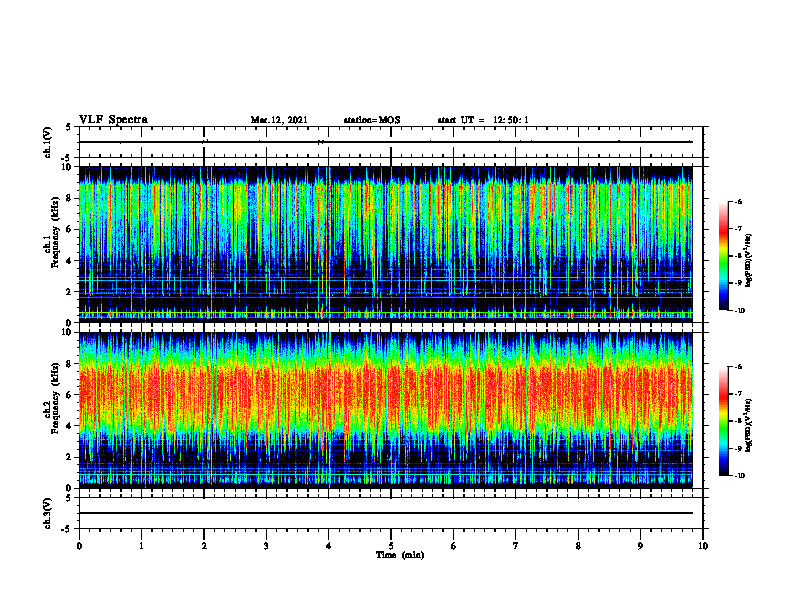
Task: Click the "VLF Spectra" title text
Action: (x=113, y=120)
